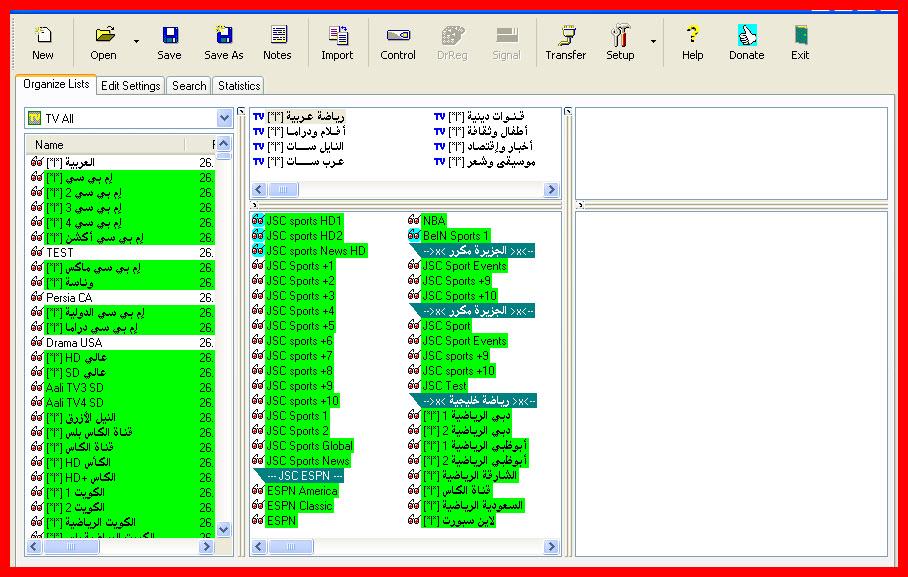The width and height of the screenshot is (908, 577).
Task: Click the TV icon beside قنوات دينية
Action: point(440,116)
